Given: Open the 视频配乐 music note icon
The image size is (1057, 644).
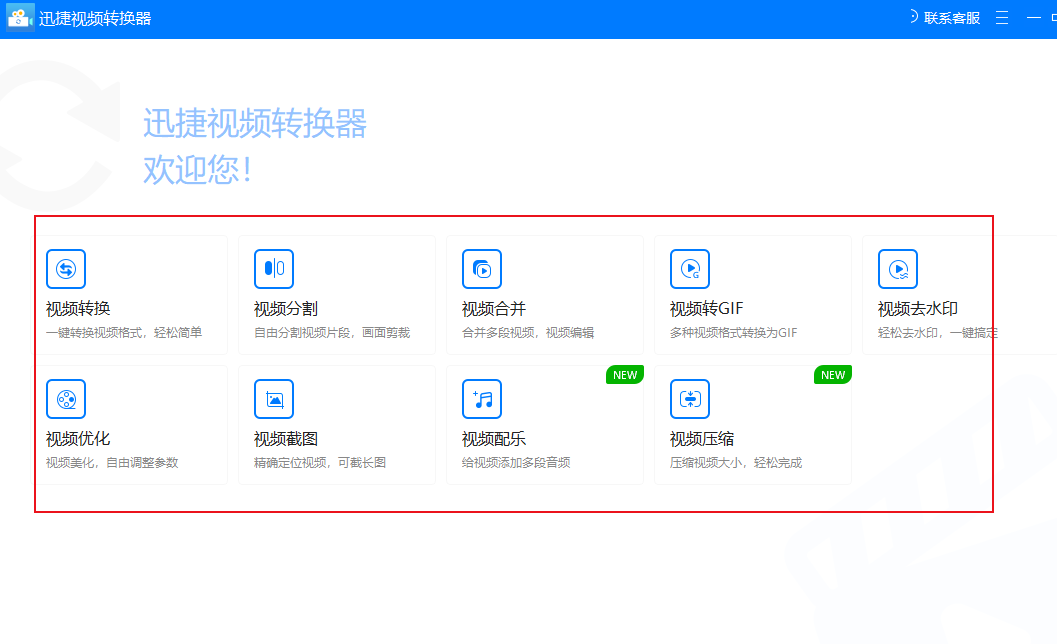Looking at the screenshot, I should (x=482, y=399).
